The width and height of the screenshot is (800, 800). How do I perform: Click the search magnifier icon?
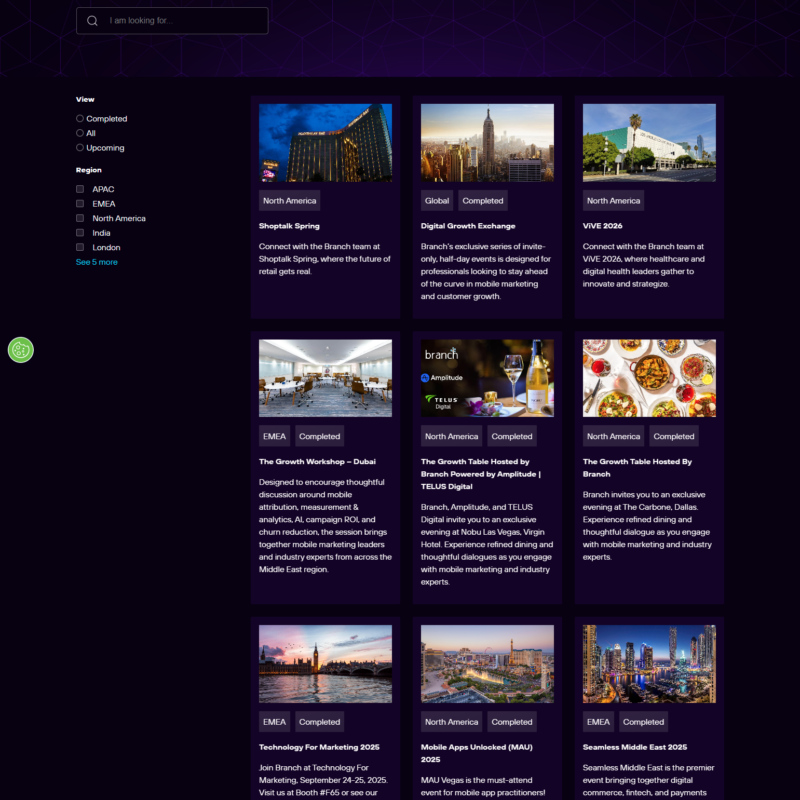(92, 21)
